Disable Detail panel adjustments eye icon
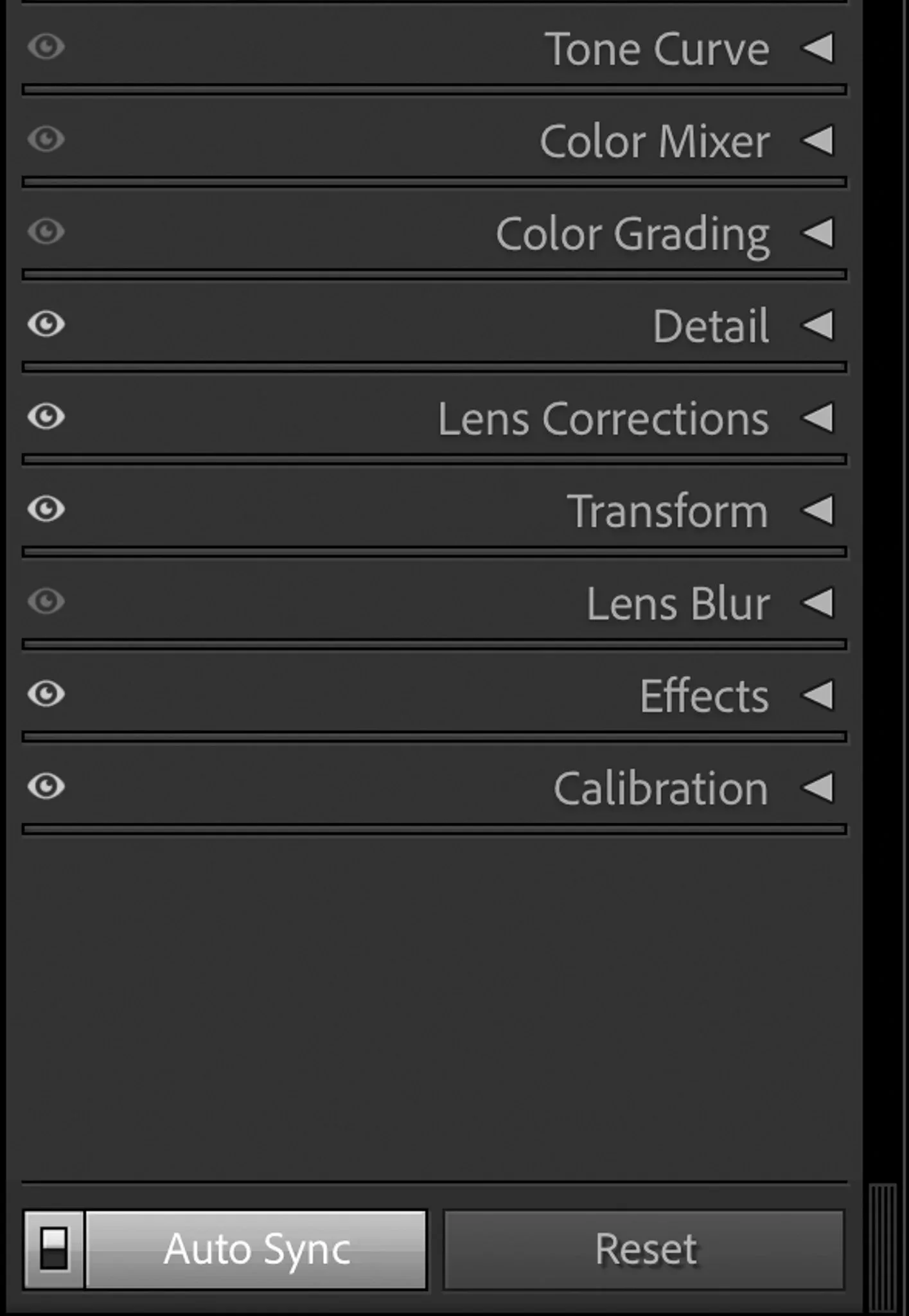 coord(46,324)
